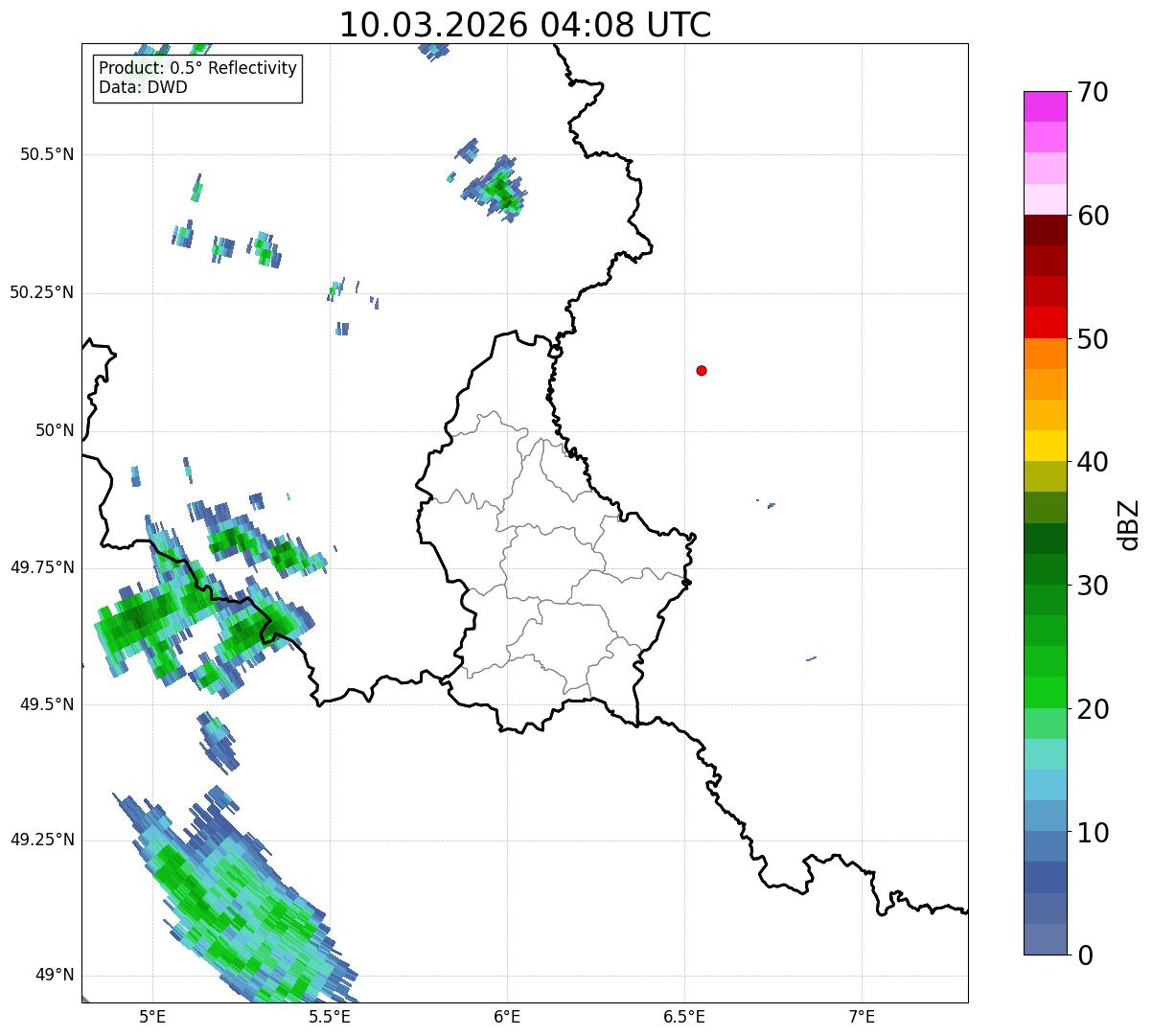
Task: Click the 50.5°N latitude label
Action: 47,154
